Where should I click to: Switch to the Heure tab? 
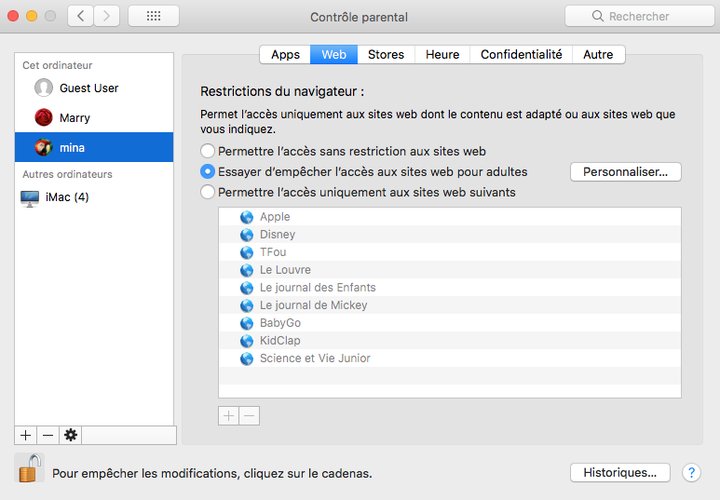click(442, 55)
